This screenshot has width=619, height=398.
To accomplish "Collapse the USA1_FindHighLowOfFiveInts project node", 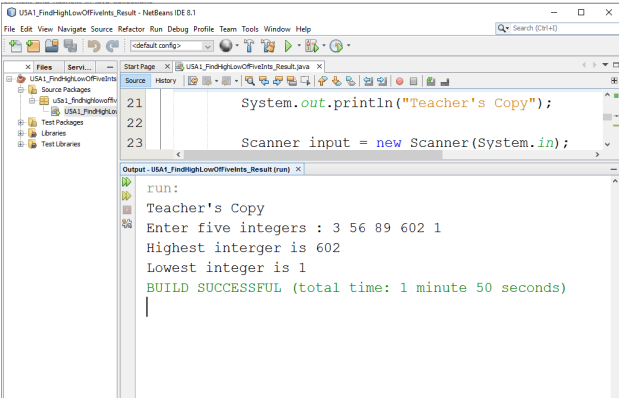I will [9, 79].
